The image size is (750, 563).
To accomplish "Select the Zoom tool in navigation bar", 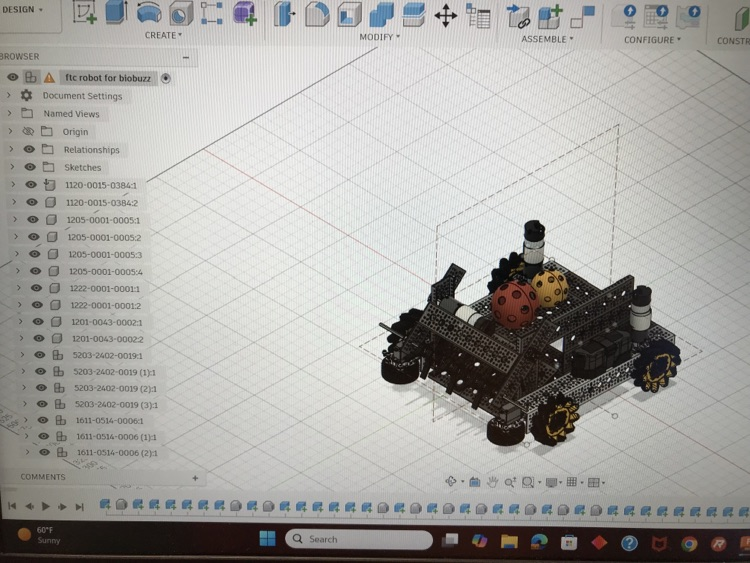I will pos(510,482).
